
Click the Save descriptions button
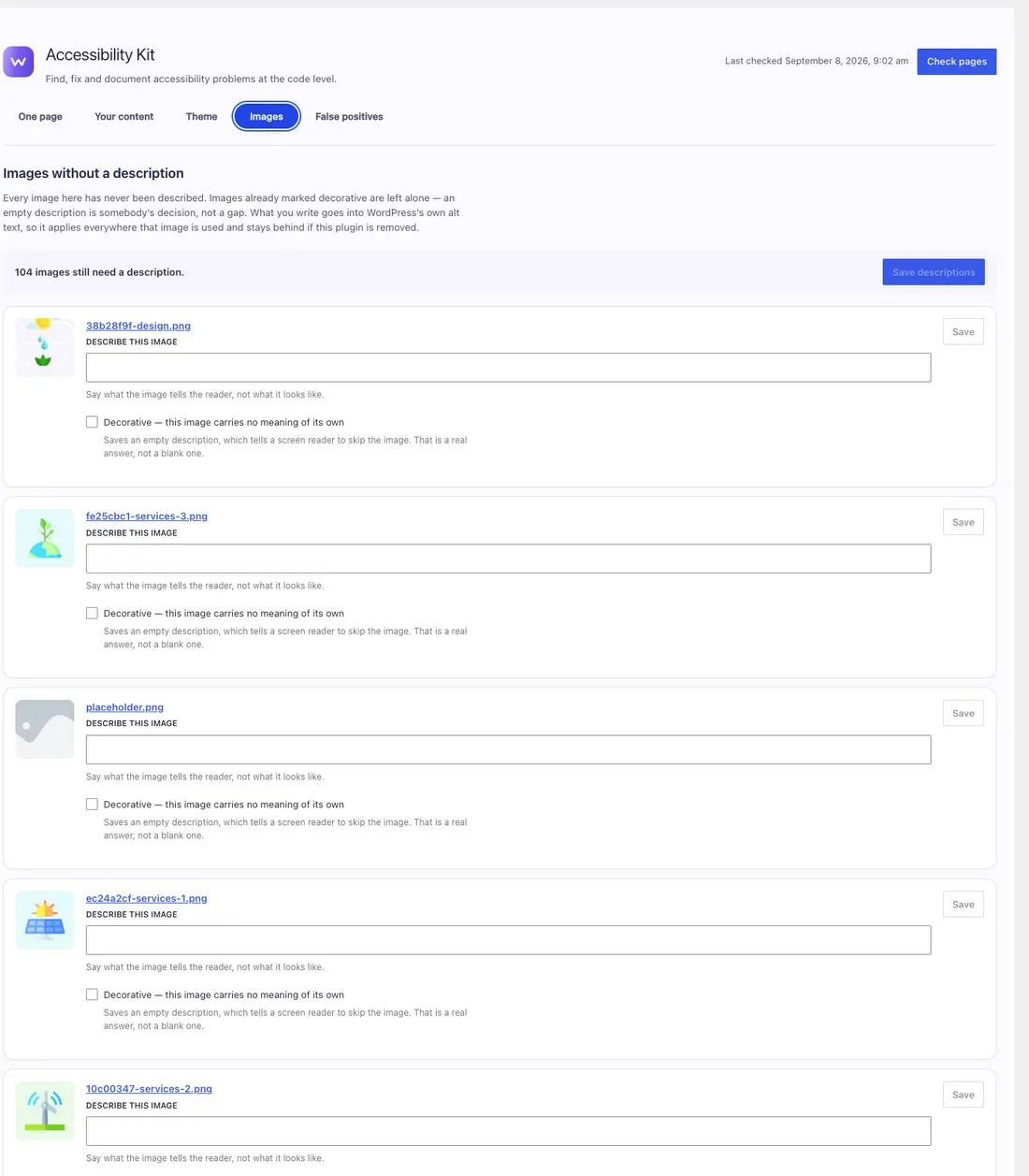click(933, 272)
